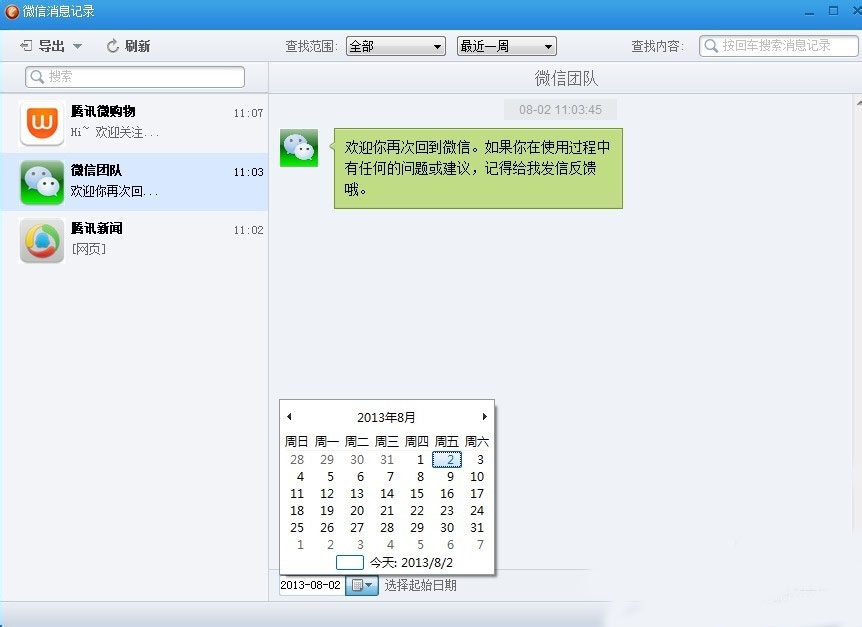Open the 查找范围 dropdown showing 全部
This screenshot has height=627, width=862.
[395, 46]
